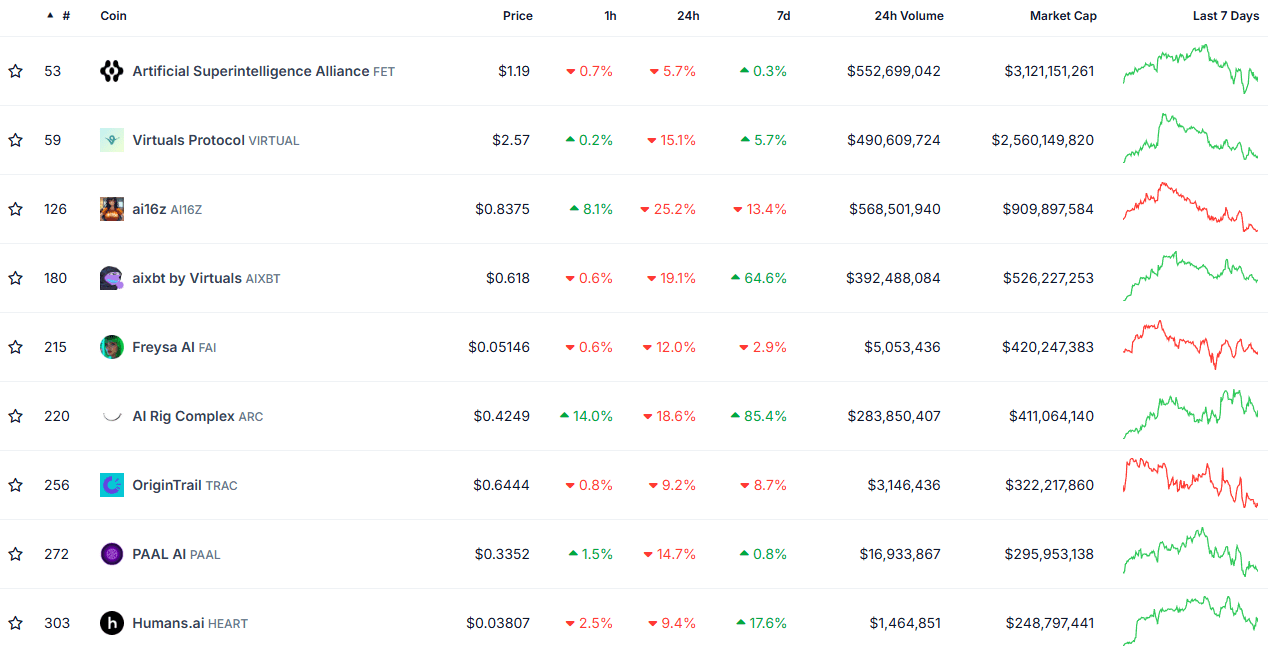Open ai16z coin name link
1274x657 pixels.
point(167,209)
